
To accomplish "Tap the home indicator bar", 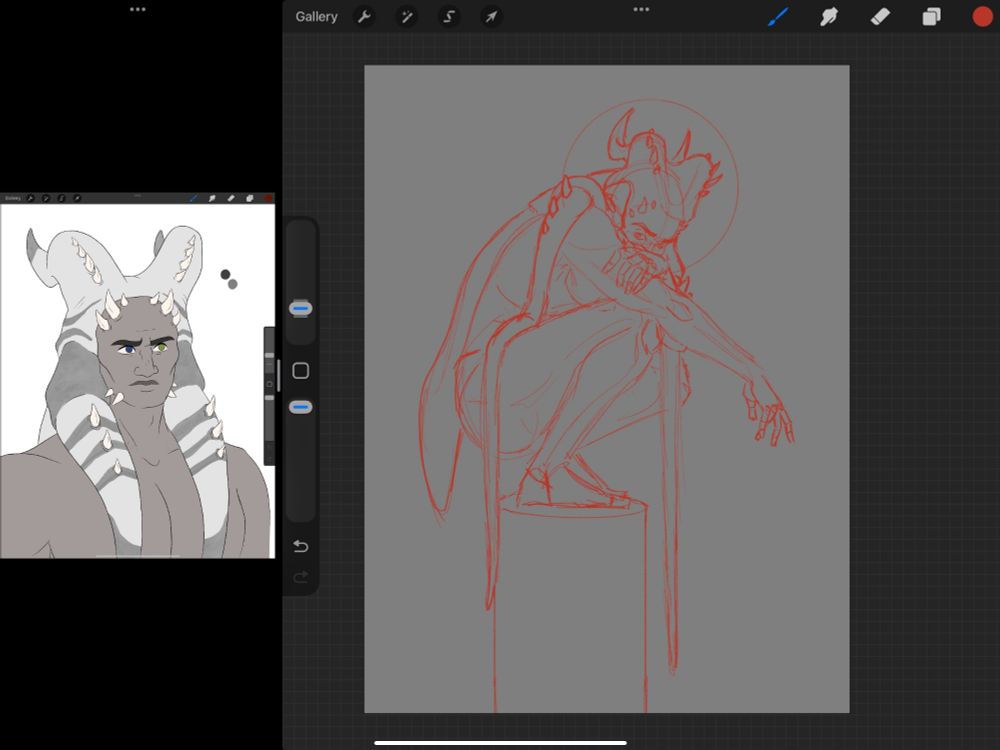I will point(500,743).
